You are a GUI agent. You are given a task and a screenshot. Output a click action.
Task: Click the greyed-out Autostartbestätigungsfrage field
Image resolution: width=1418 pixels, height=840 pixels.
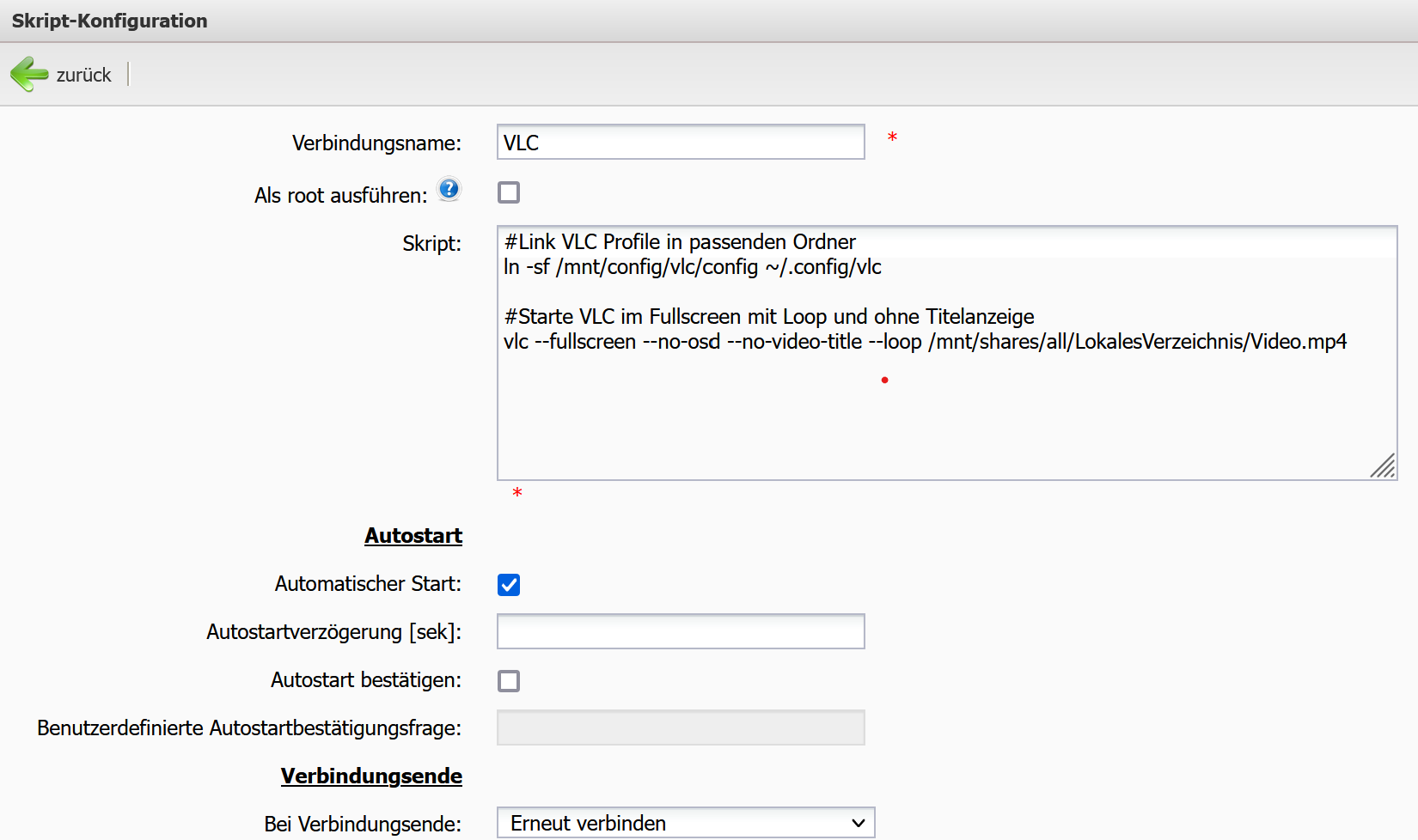coord(680,728)
